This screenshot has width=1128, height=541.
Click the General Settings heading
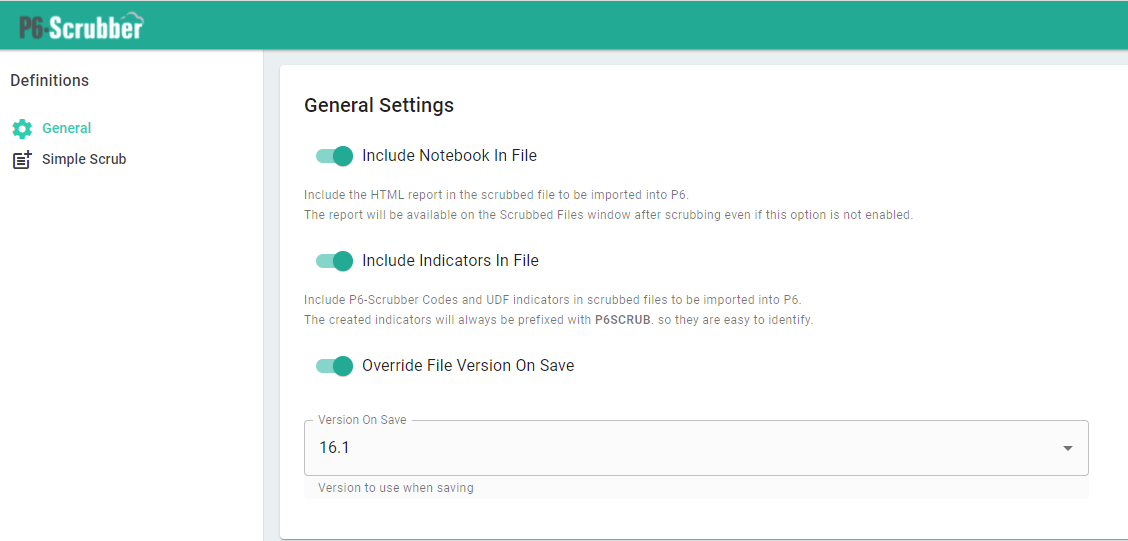pos(378,105)
